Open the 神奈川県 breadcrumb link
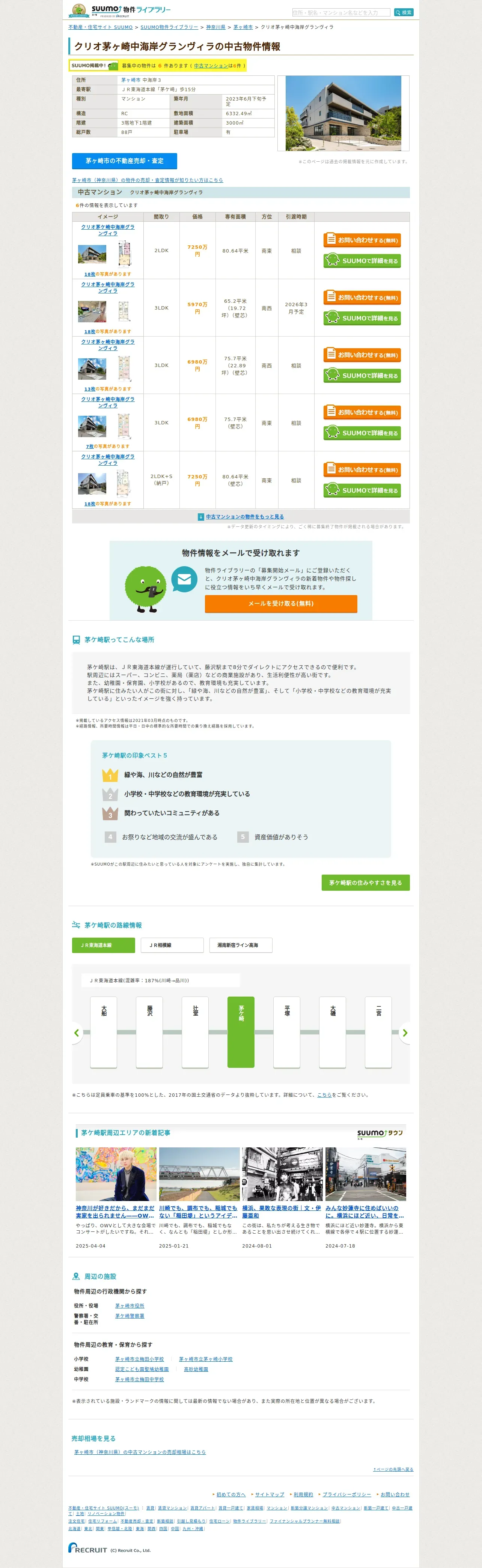 pyautogui.click(x=216, y=27)
